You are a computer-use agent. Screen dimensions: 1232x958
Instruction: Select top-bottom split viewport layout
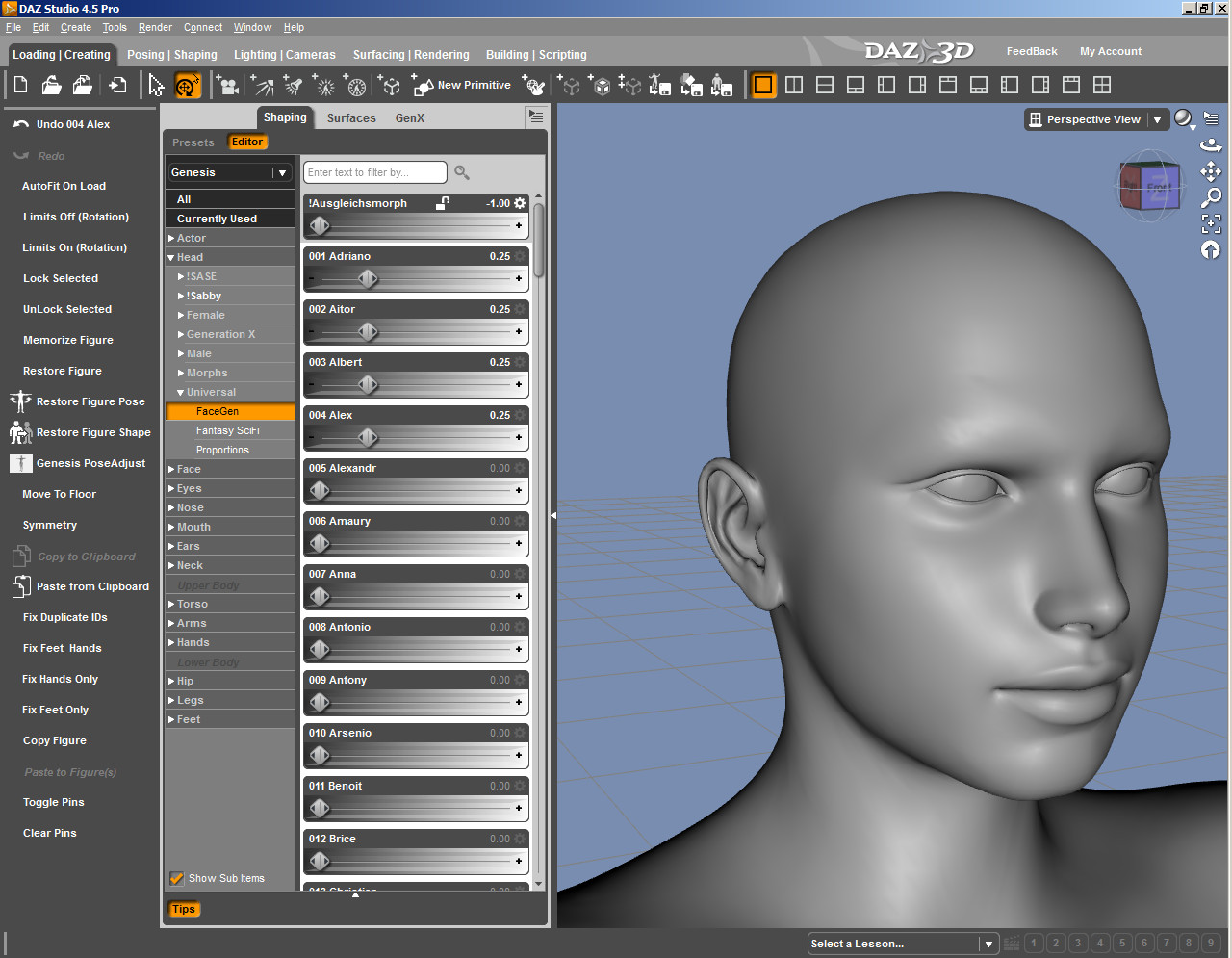(825, 86)
